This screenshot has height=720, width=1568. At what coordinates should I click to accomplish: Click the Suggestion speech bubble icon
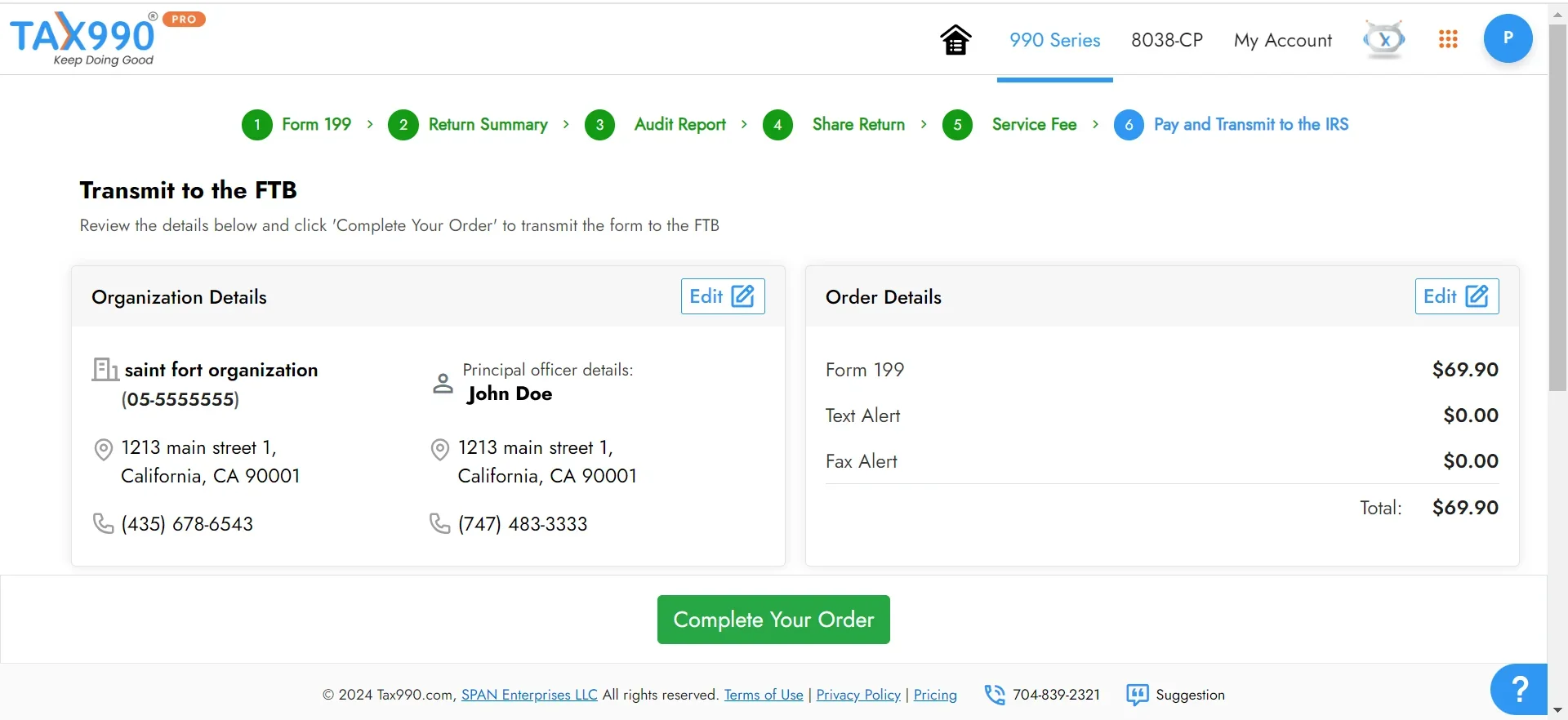point(1137,695)
